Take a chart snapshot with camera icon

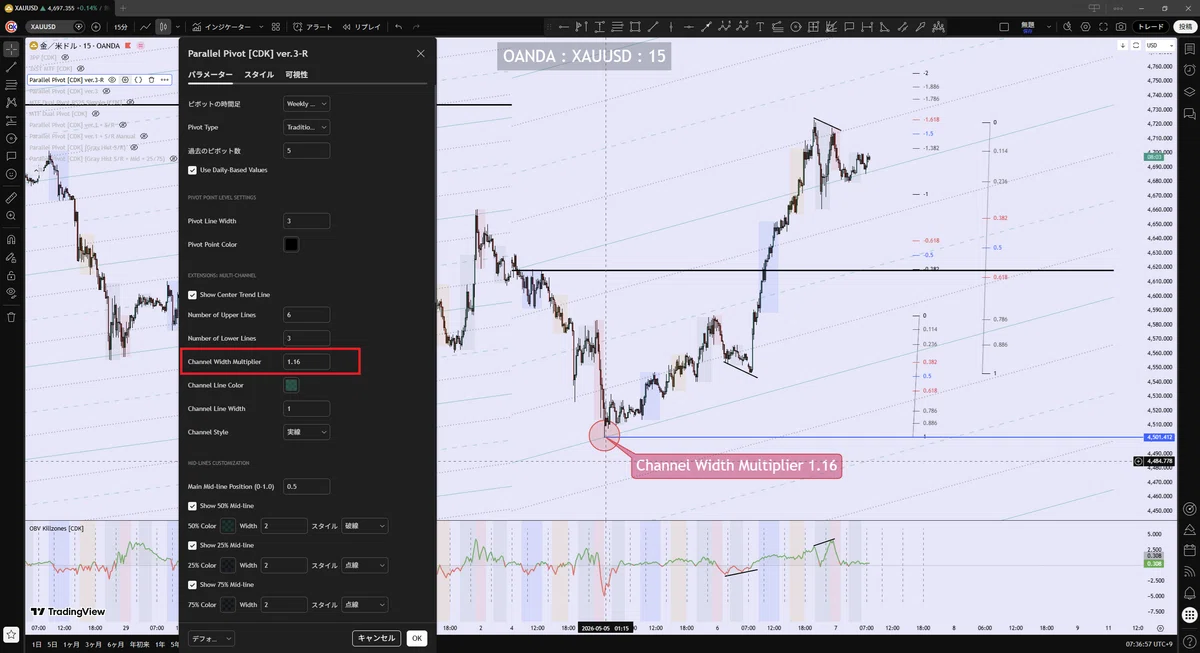pyautogui.click(x=1121, y=27)
